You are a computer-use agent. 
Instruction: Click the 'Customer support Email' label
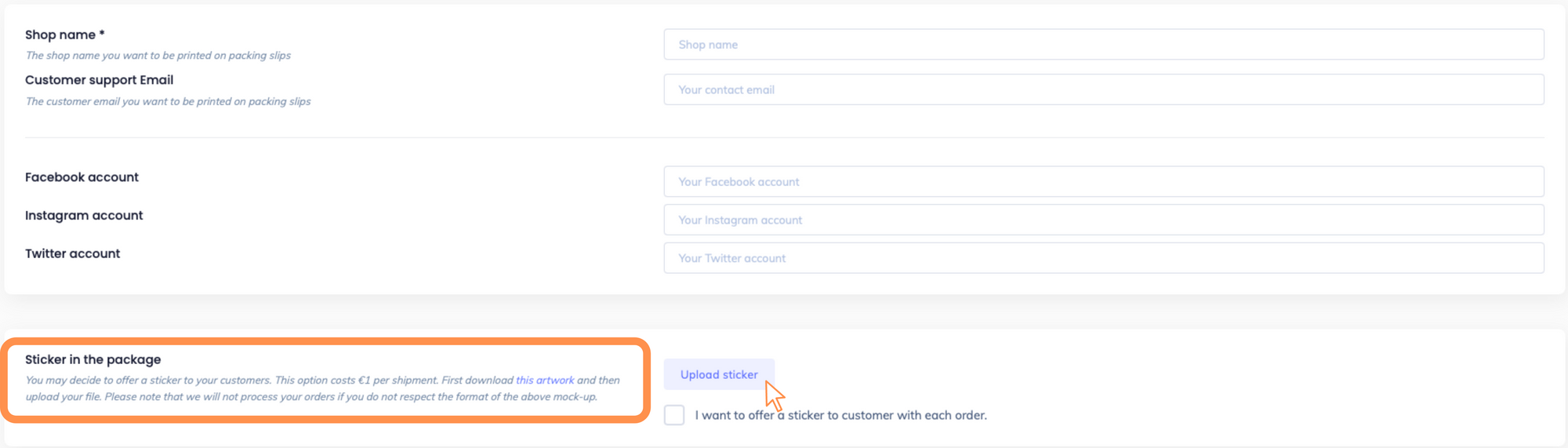point(99,80)
